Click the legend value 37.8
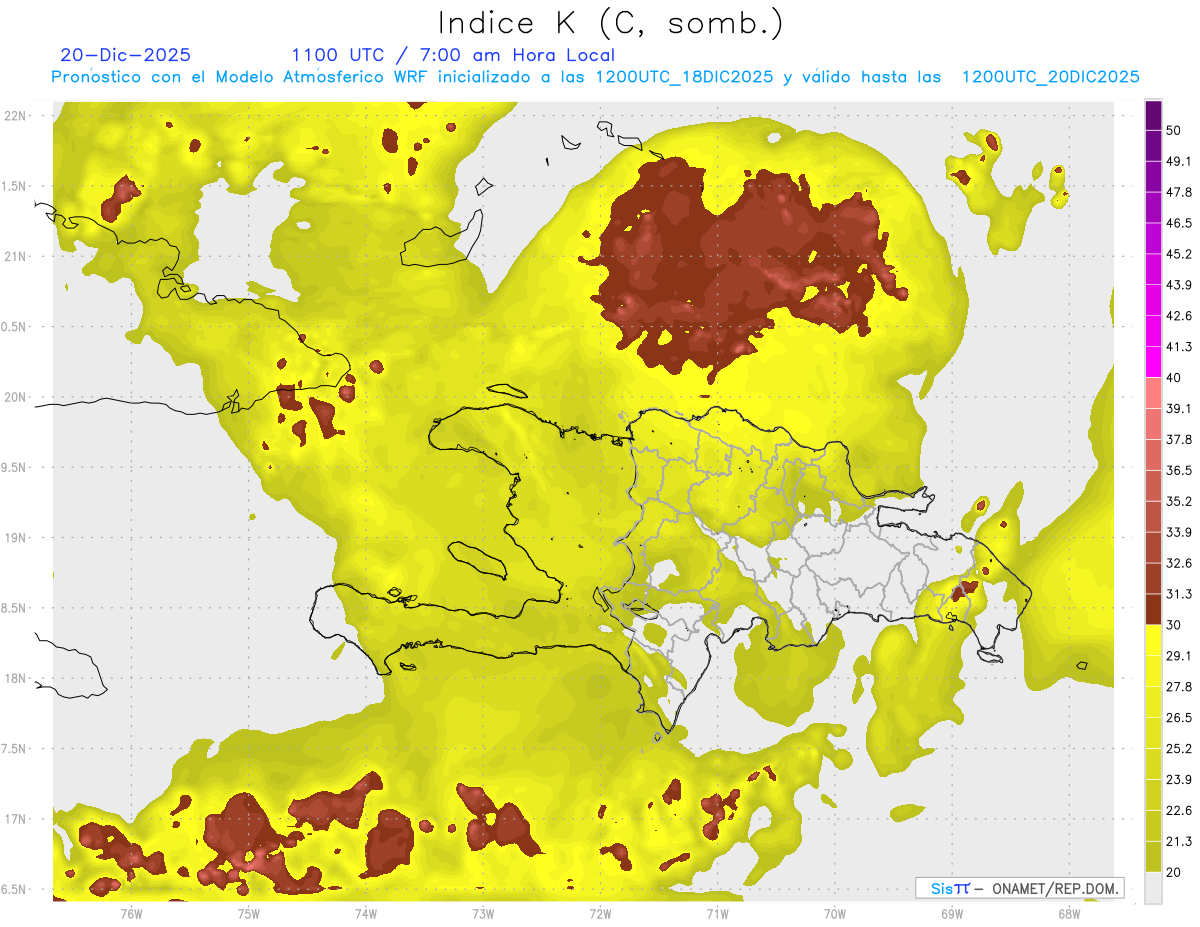 [x=1179, y=440]
